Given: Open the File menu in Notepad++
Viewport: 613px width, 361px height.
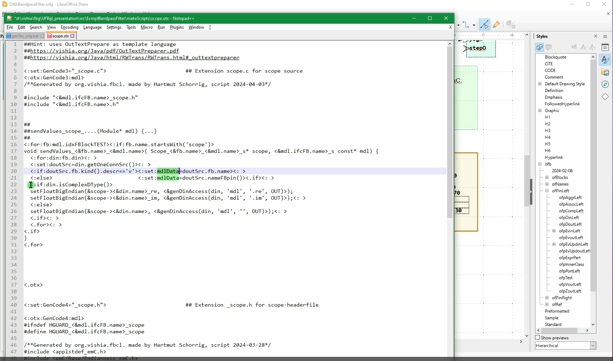Looking at the screenshot, I should (x=10, y=27).
